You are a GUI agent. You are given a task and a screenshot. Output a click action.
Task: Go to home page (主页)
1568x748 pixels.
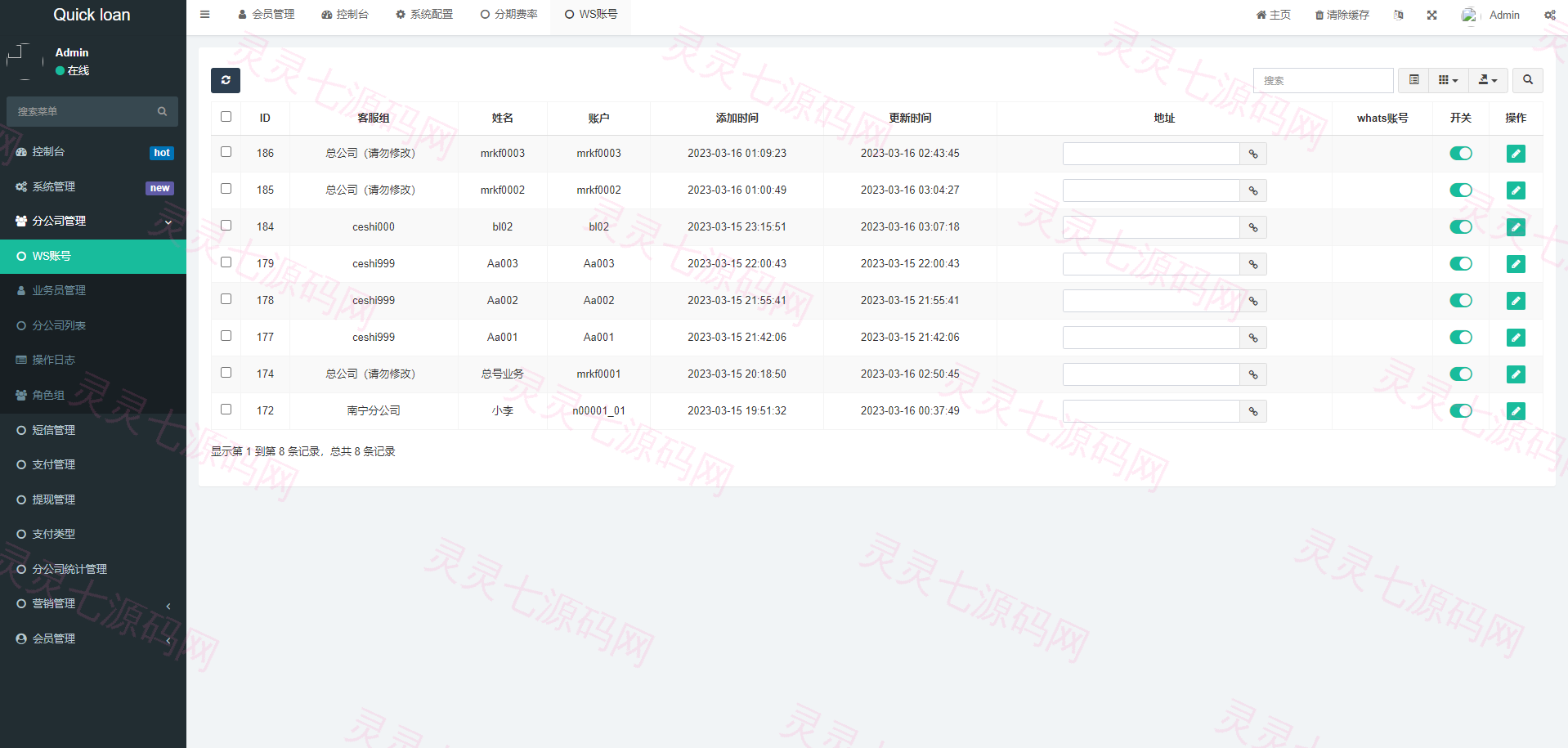point(1273,15)
